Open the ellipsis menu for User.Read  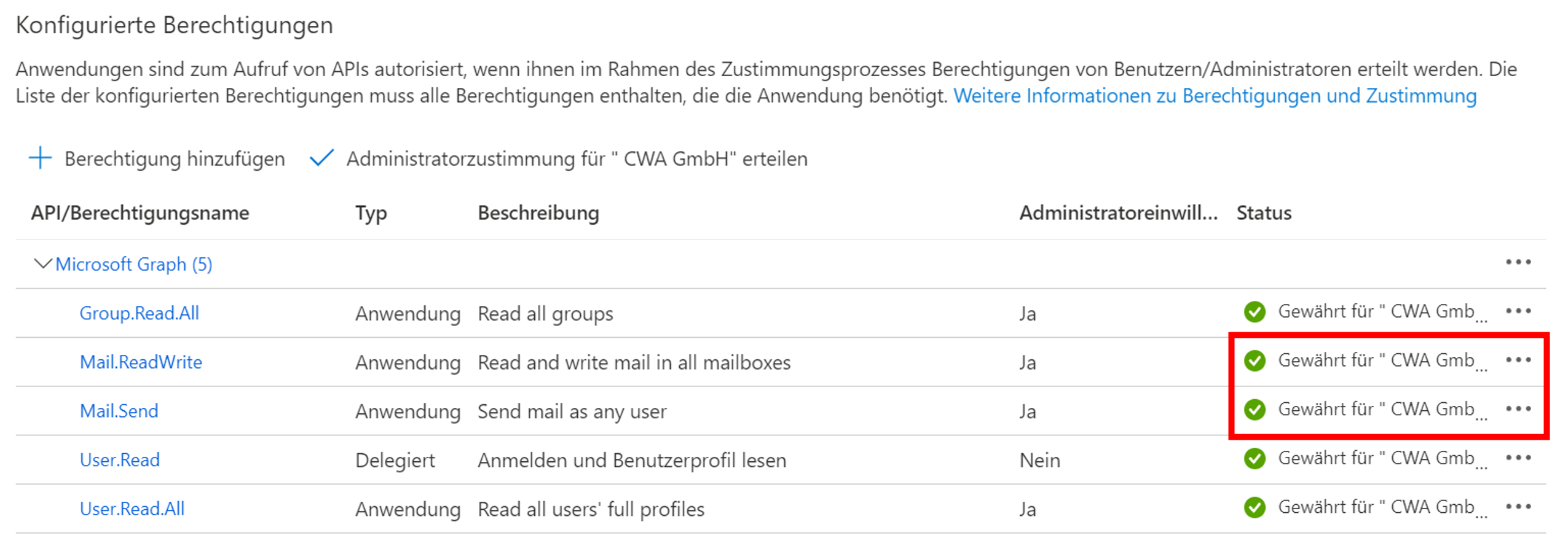tap(1517, 458)
